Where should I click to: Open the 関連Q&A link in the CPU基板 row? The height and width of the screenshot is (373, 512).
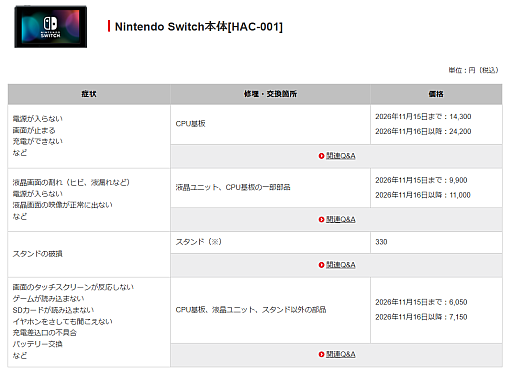click(x=340, y=156)
